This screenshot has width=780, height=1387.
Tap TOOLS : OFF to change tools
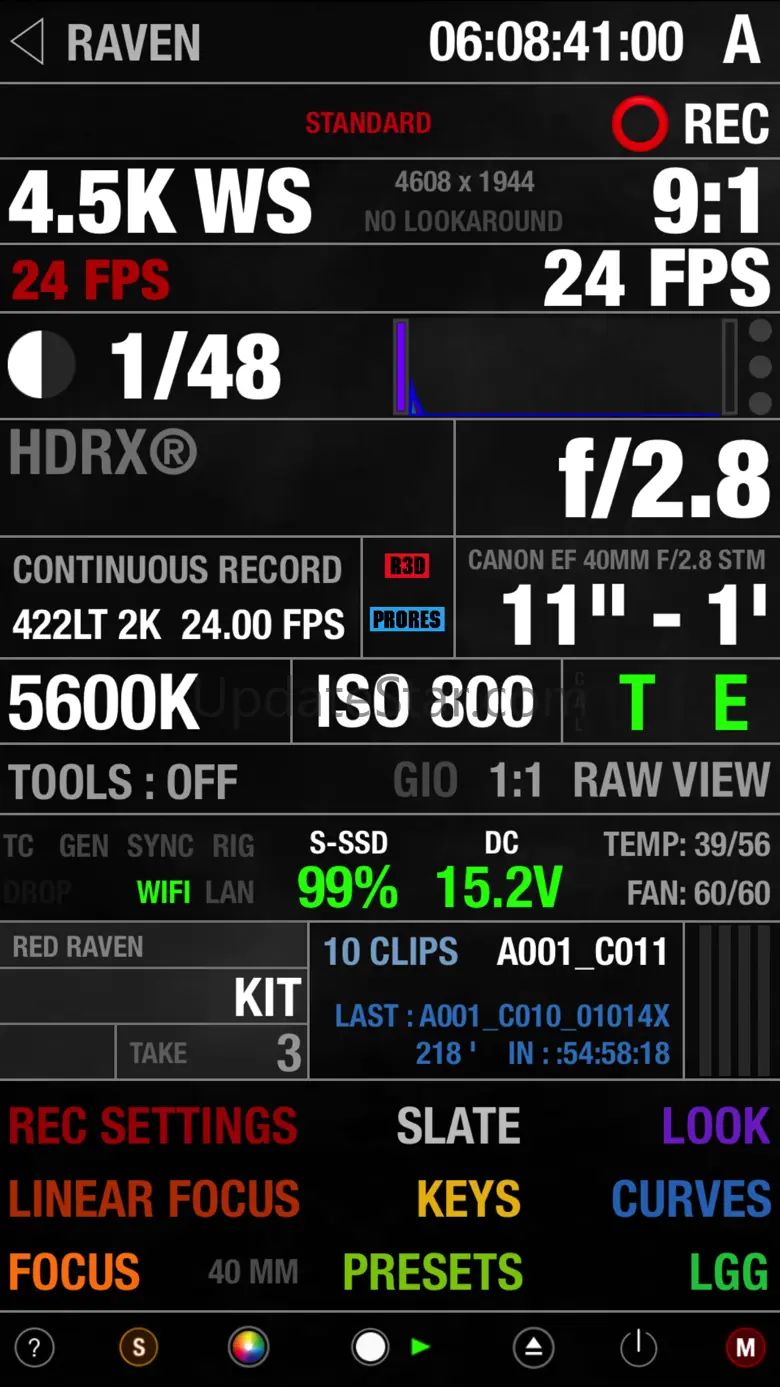(123, 782)
